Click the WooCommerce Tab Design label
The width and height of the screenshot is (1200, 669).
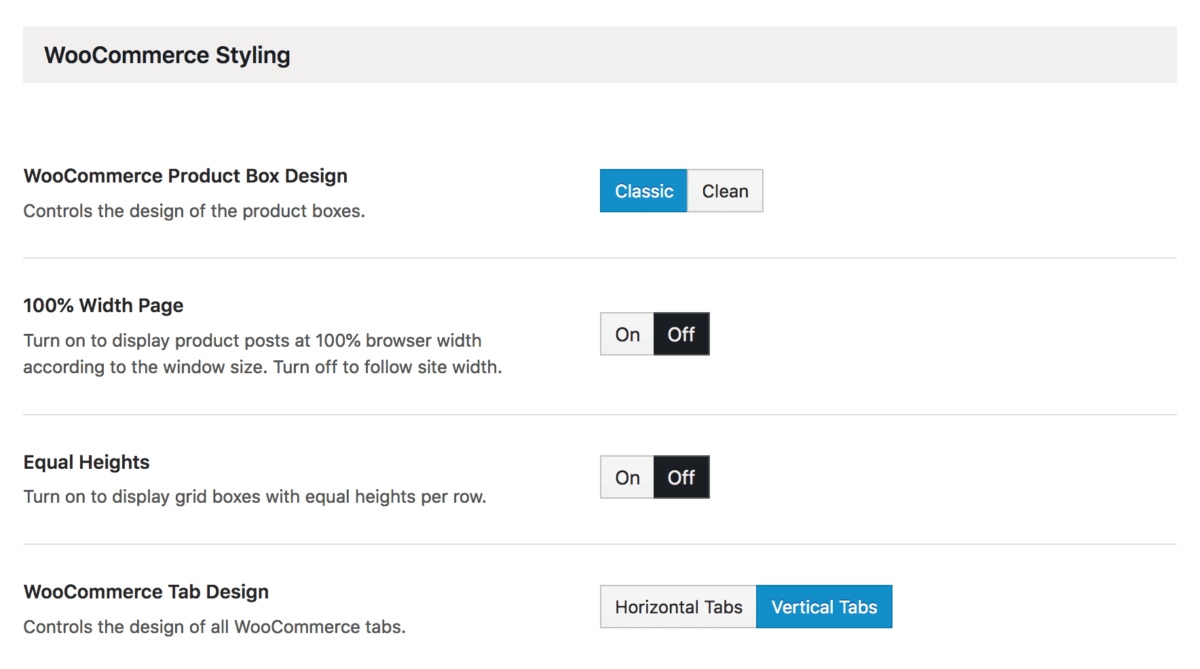coord(146,592)
